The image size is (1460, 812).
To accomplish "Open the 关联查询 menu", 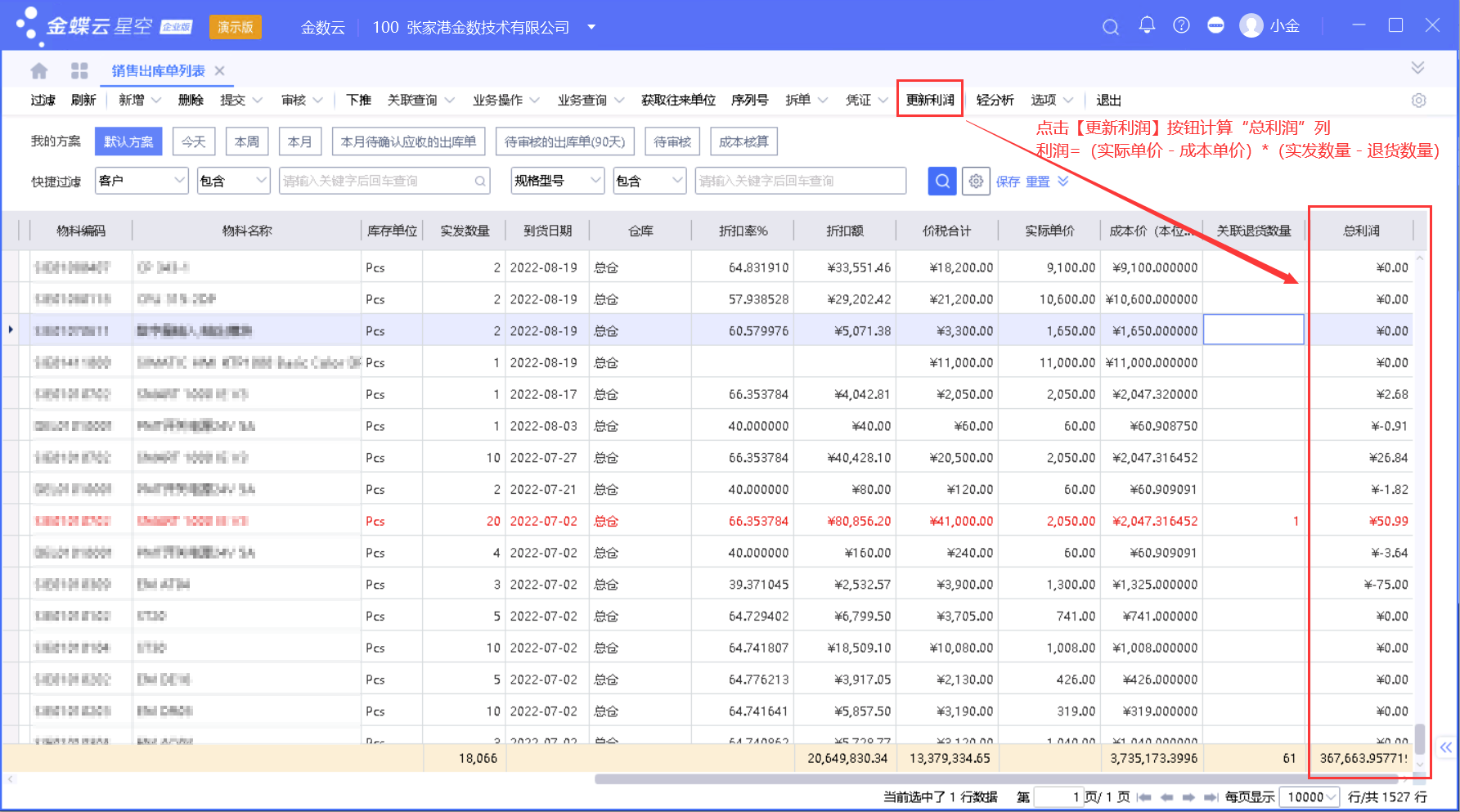I will pyautogui.click(x=420, y=100).
